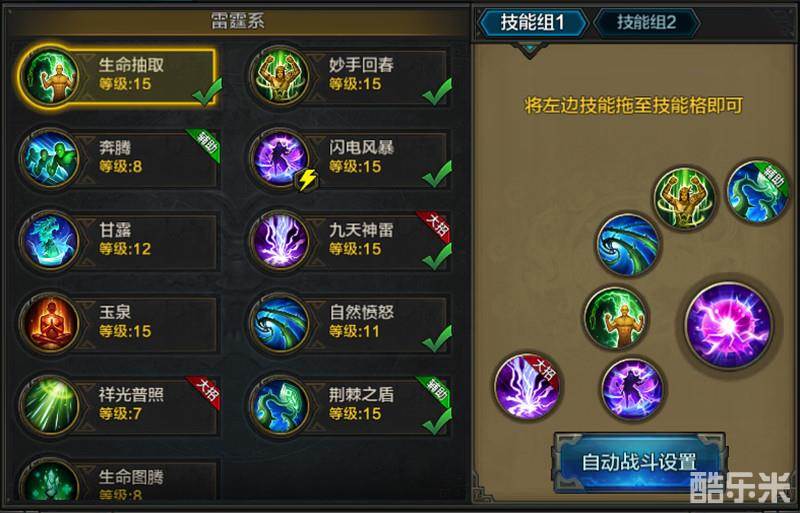
Task: Toggle the green checkmark on 荆棘之盾
Action: 437,422
